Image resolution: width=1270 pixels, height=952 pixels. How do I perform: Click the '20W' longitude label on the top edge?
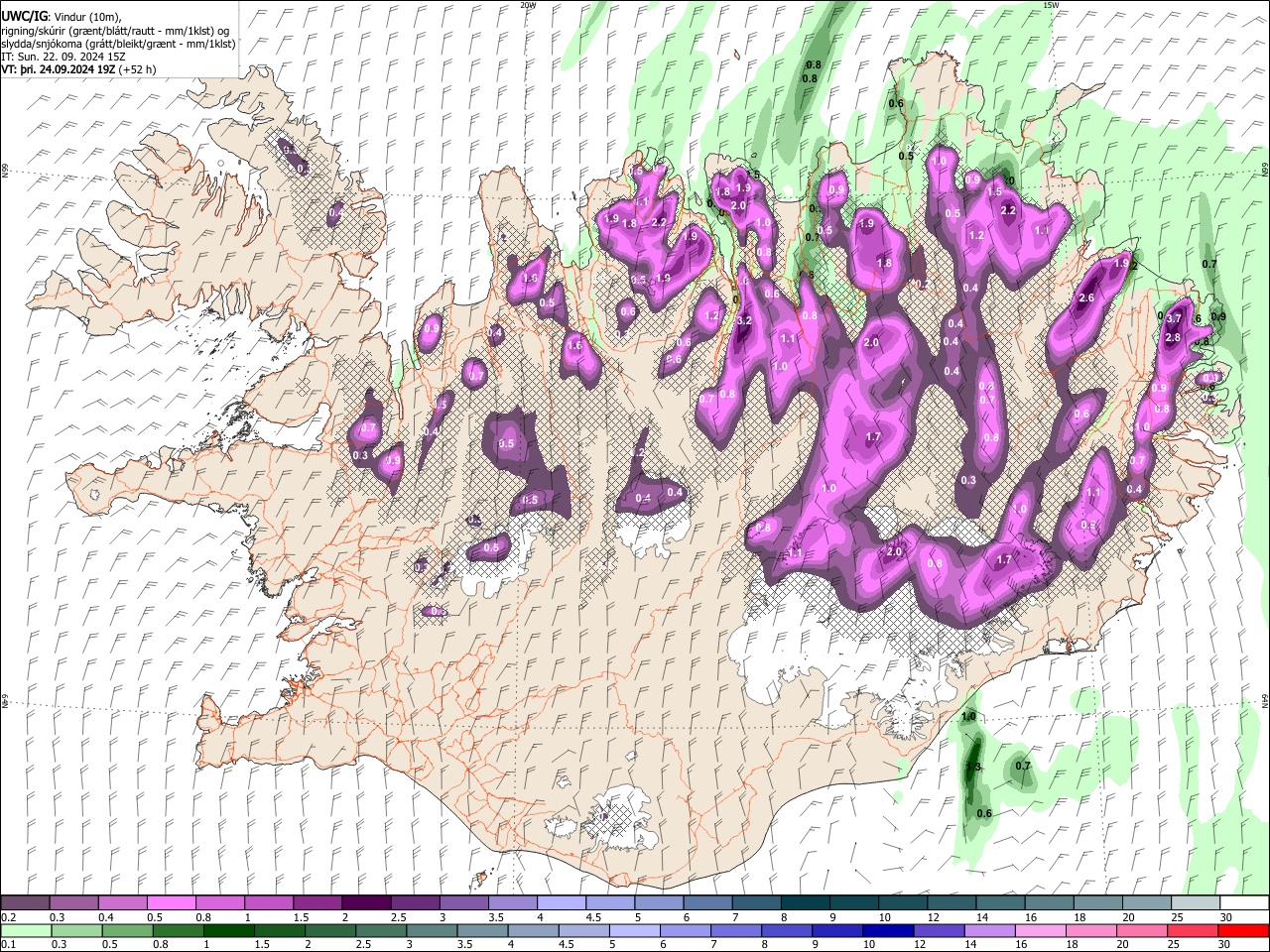click(528, 5)
